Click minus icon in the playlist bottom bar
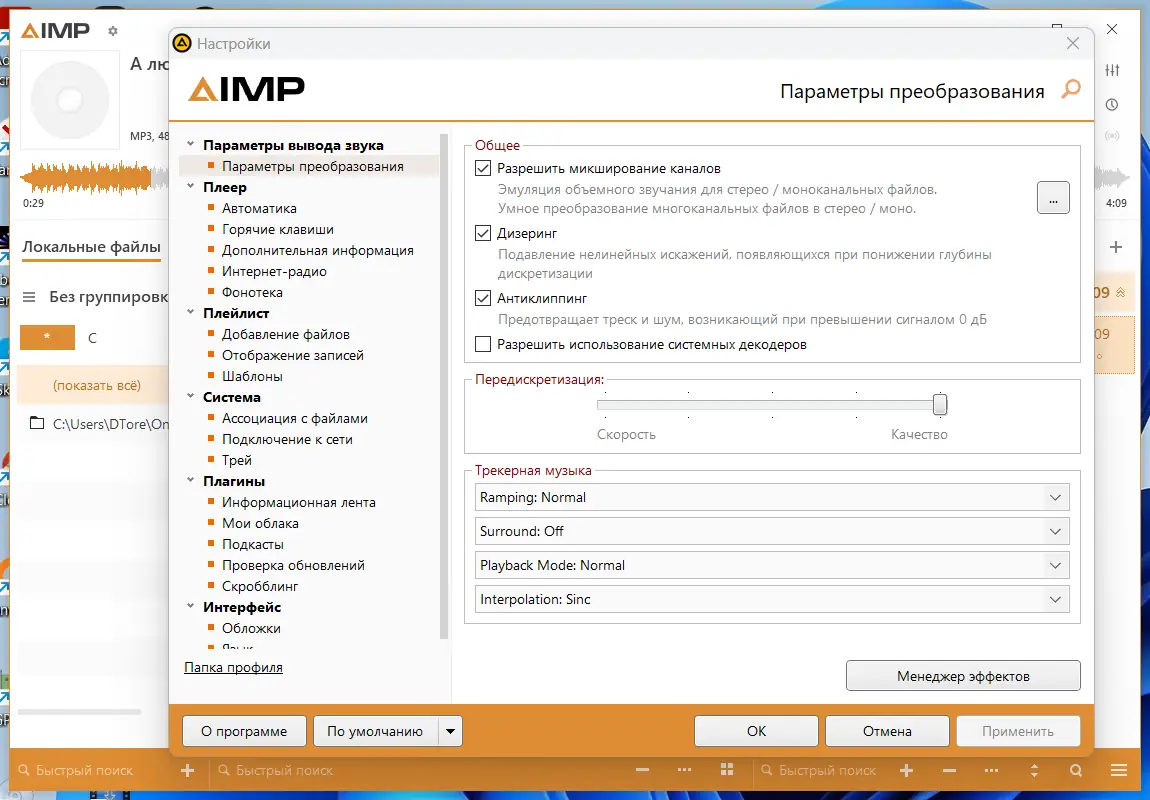Image resolution: width=1150 pixels, height=800 pixels. tap(949, 770)
